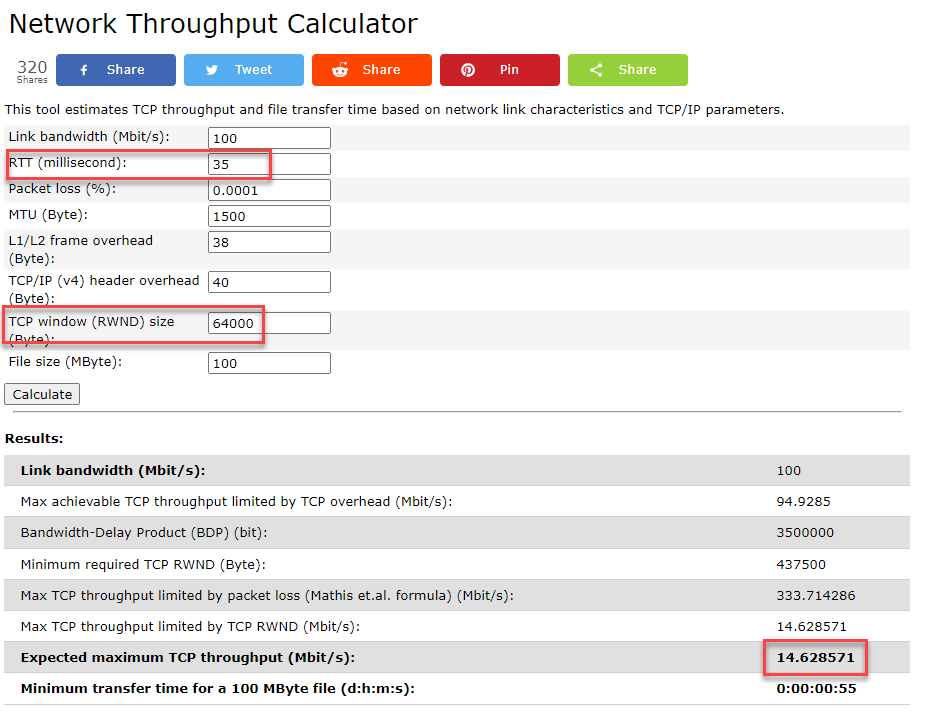
Task: Focus the Link bandwidth input field
Action: 269,138
